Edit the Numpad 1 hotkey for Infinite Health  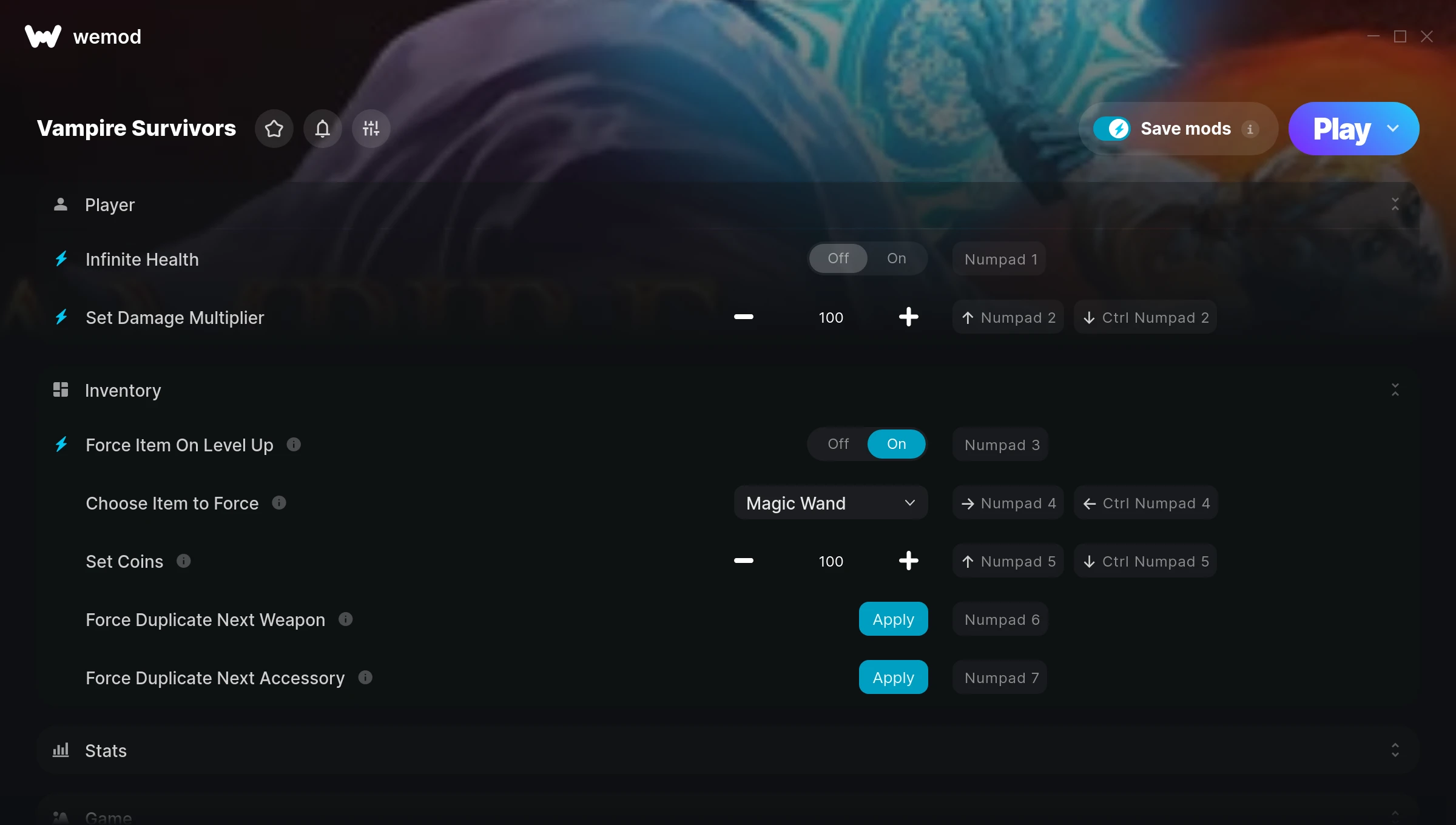click(x=1000, y=259)
